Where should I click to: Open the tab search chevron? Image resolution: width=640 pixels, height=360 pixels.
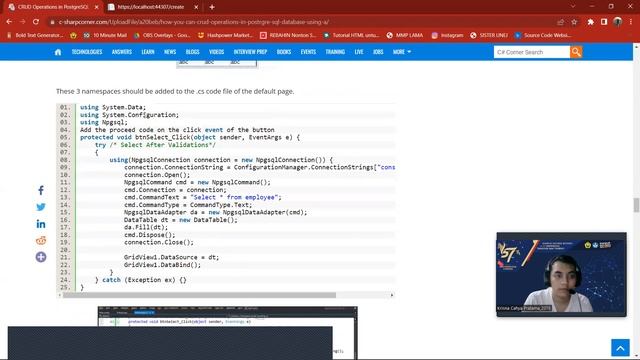pos(573,7)
